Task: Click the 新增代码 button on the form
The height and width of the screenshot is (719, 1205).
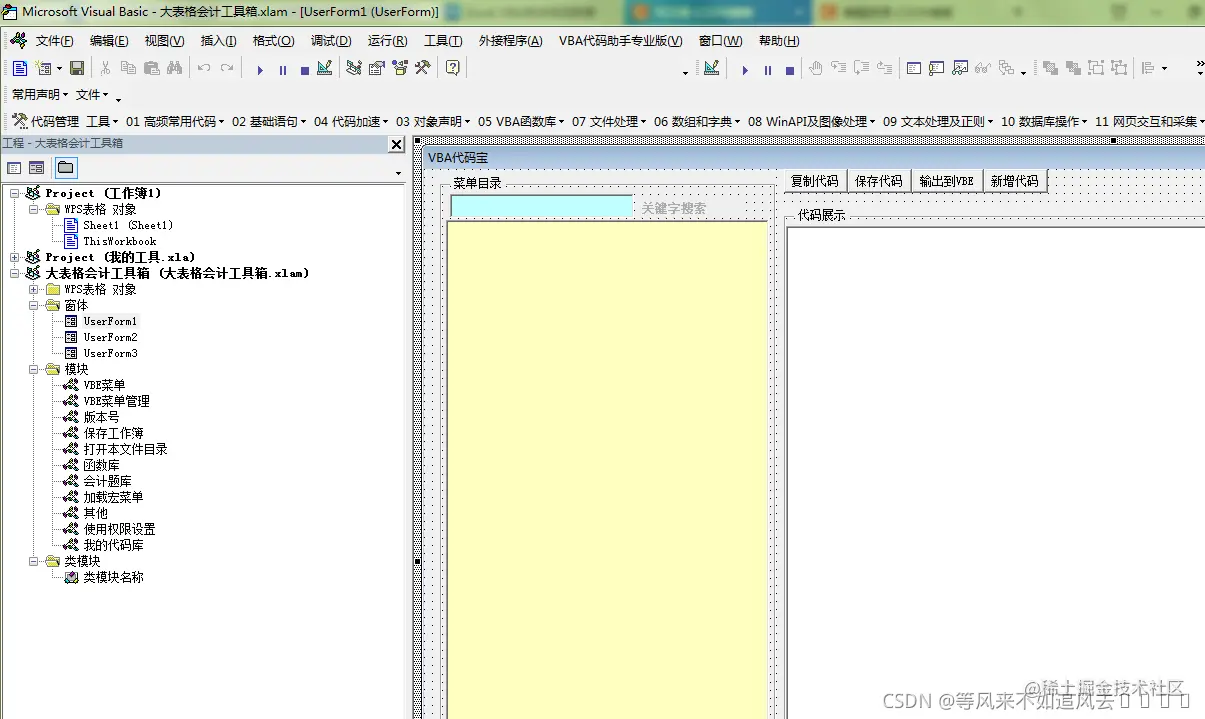Action: pos(1015,181)
